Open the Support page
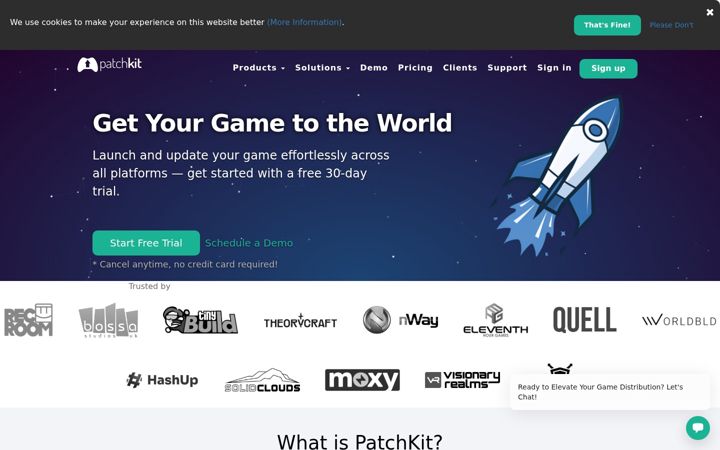 pyautogui.click(x=507, y=68)
